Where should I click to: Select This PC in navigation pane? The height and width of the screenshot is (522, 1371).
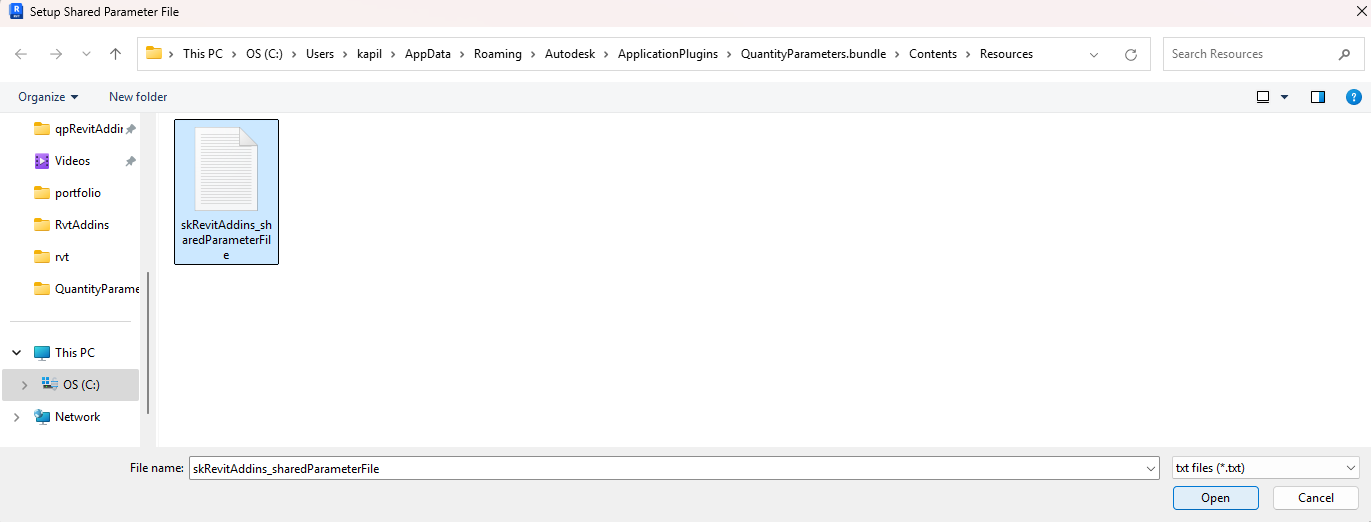[65, 353]
